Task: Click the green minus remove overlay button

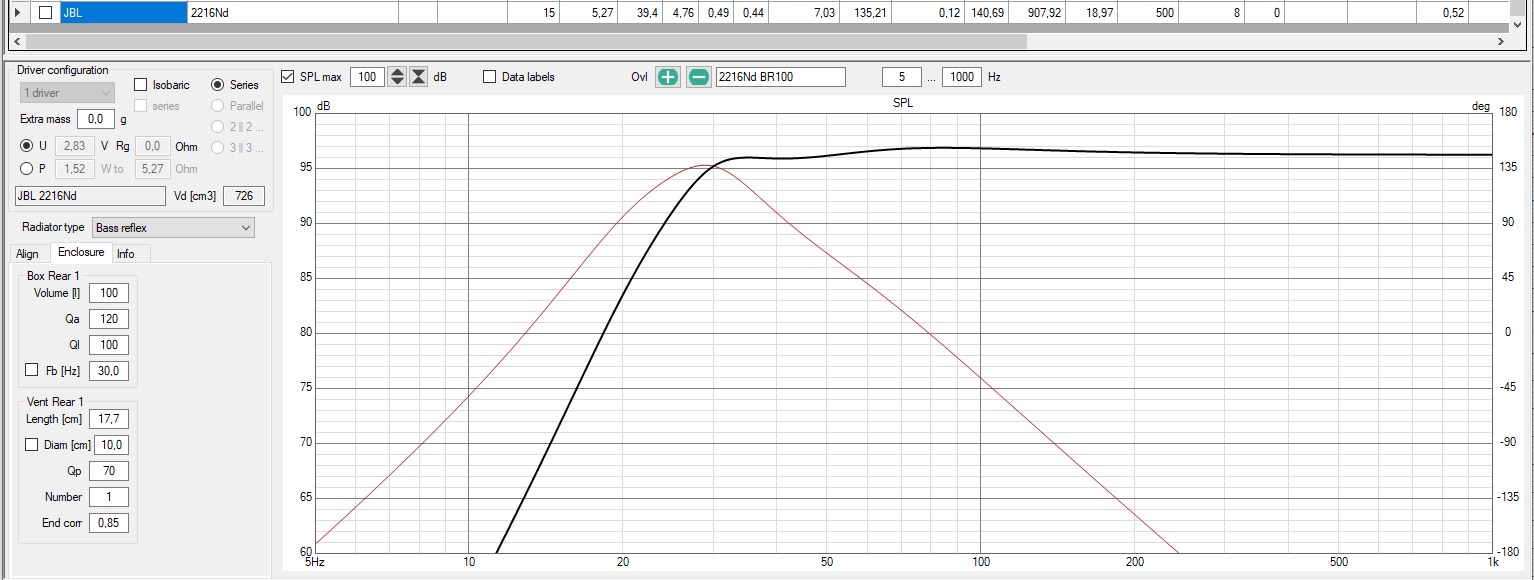Action: point(699,77)
